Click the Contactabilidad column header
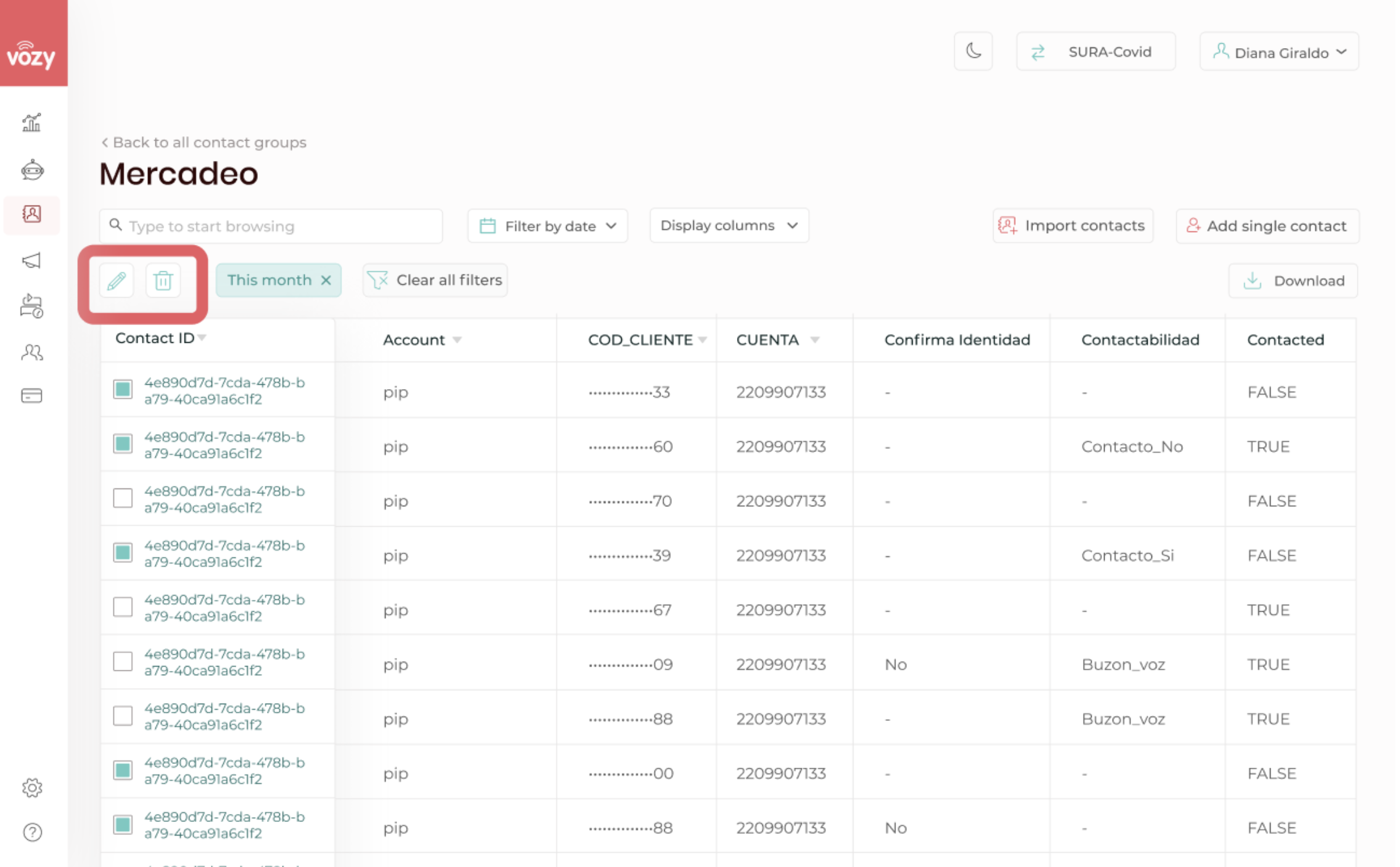 [1140, 340]
